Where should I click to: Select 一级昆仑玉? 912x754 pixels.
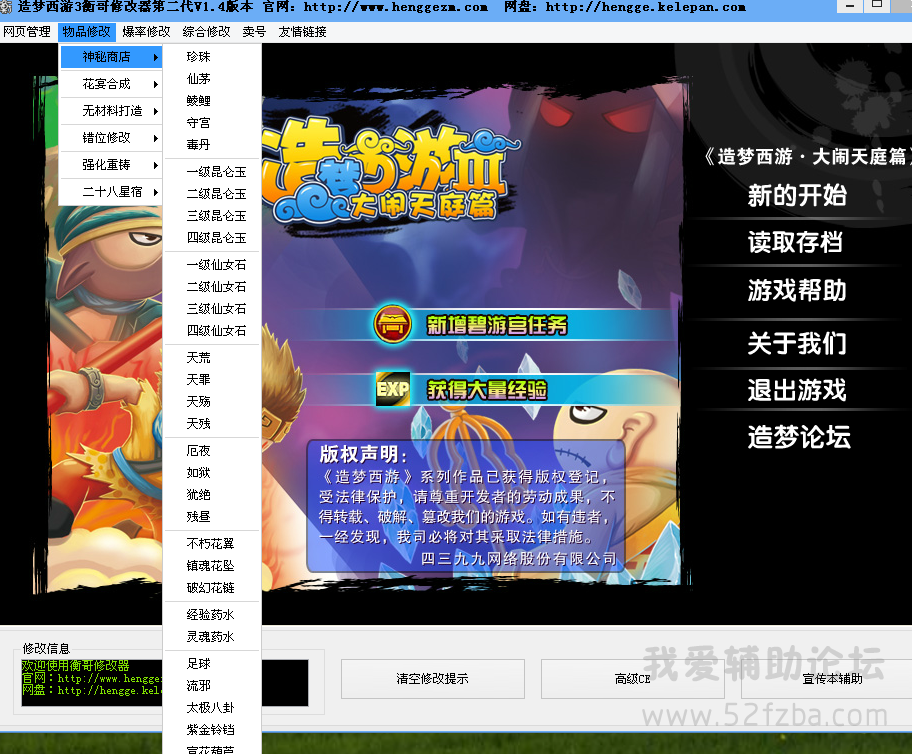(212, 172)
